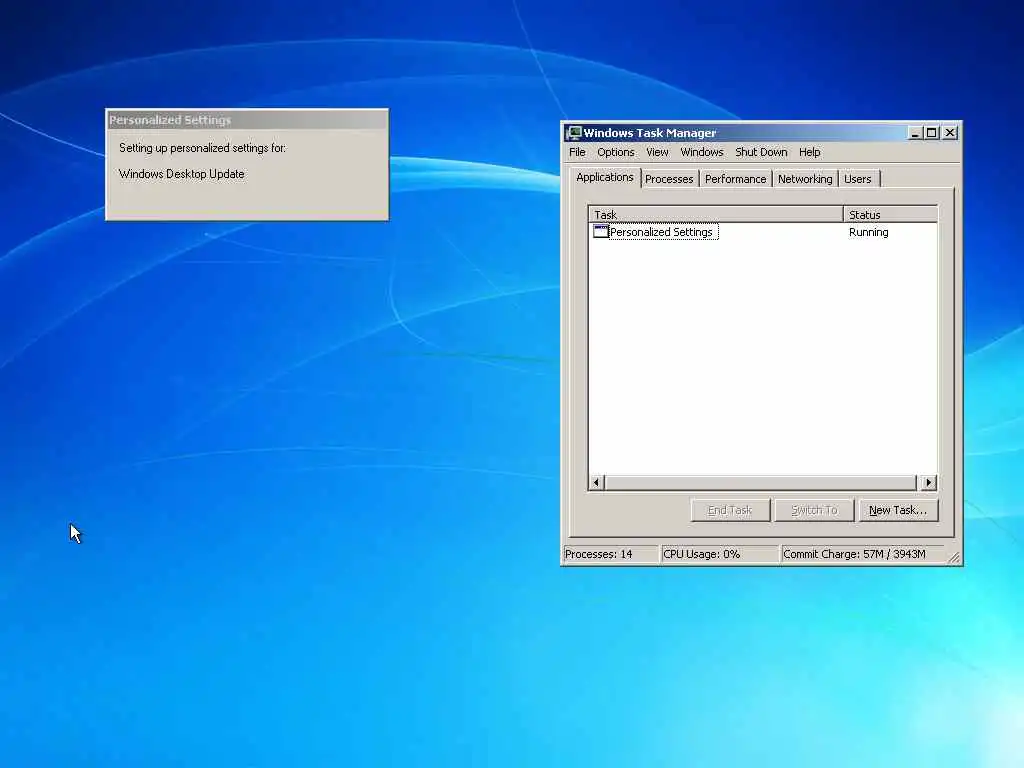Click the Switch To button

click(x=814, y=510)
